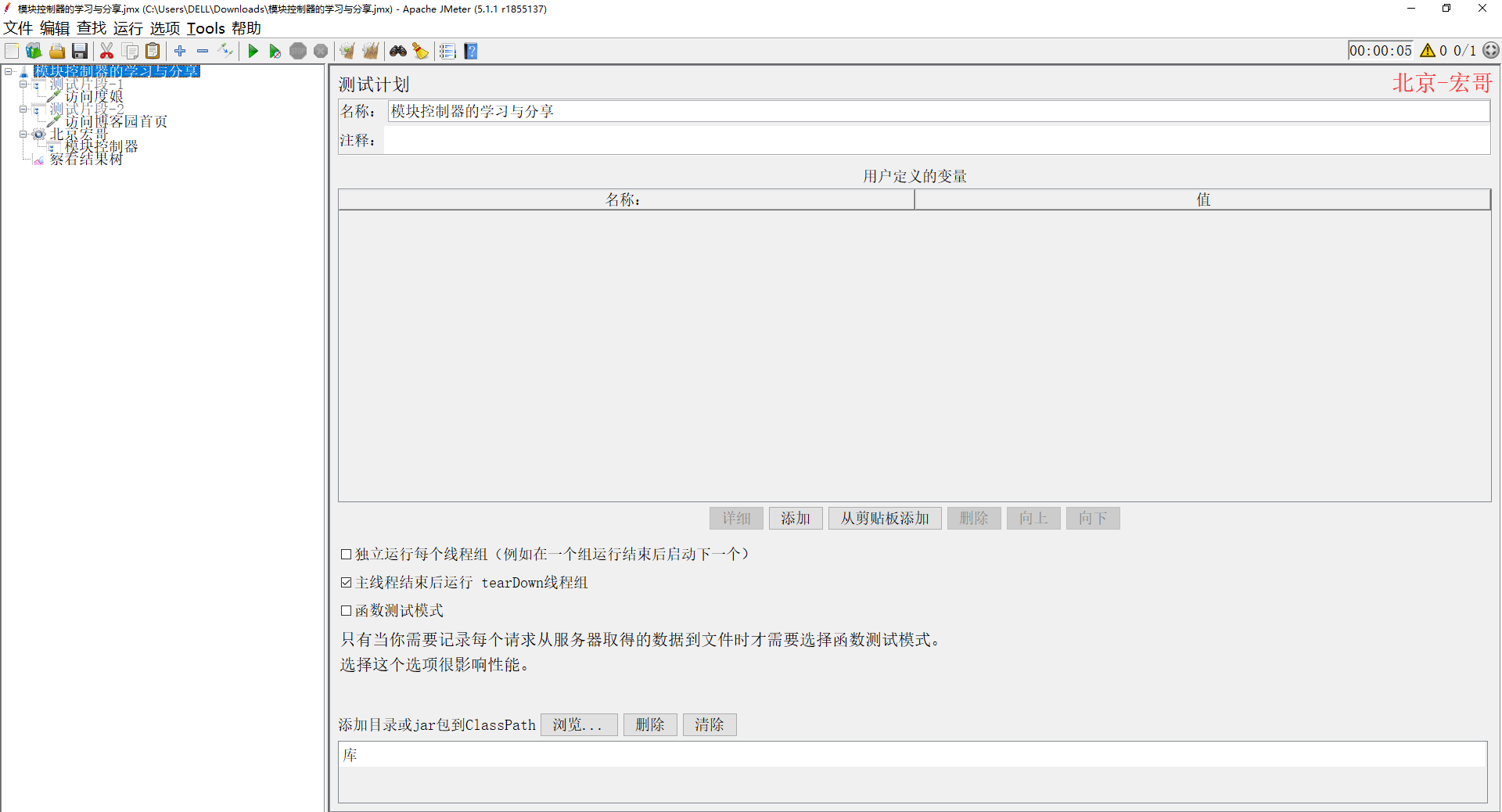Screen dimensions: 1502x812
Task: Click the 添加 variable button
Action: click(796, 518)
